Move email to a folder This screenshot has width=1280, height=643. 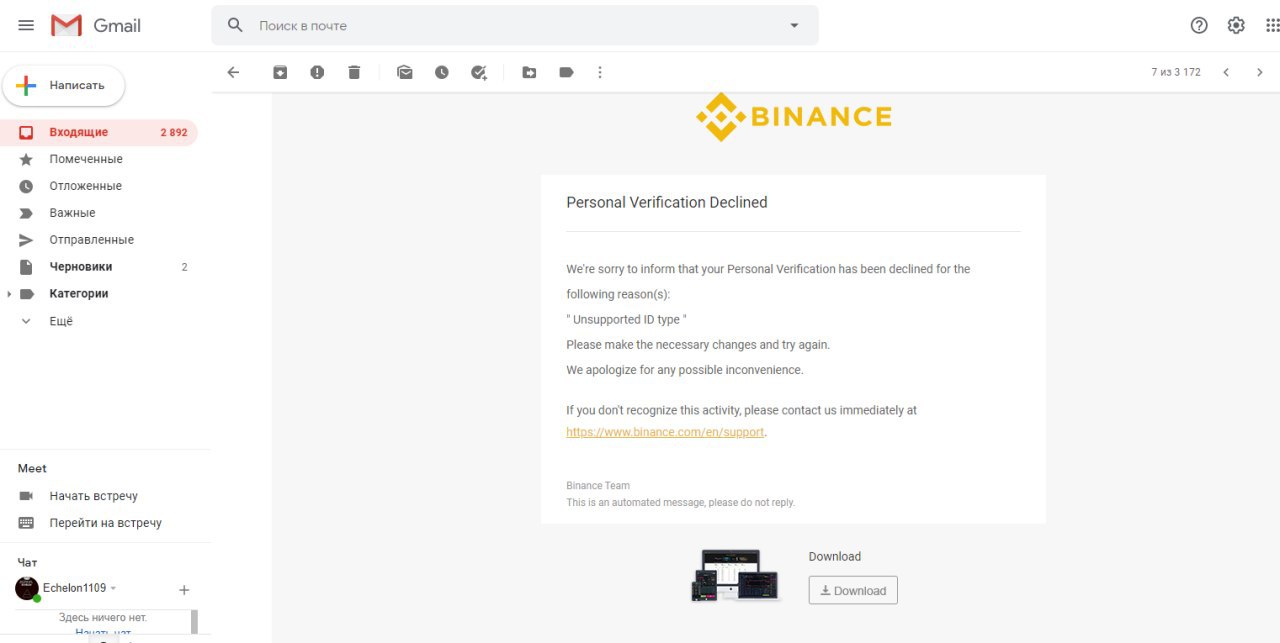(x=529, y=72)
